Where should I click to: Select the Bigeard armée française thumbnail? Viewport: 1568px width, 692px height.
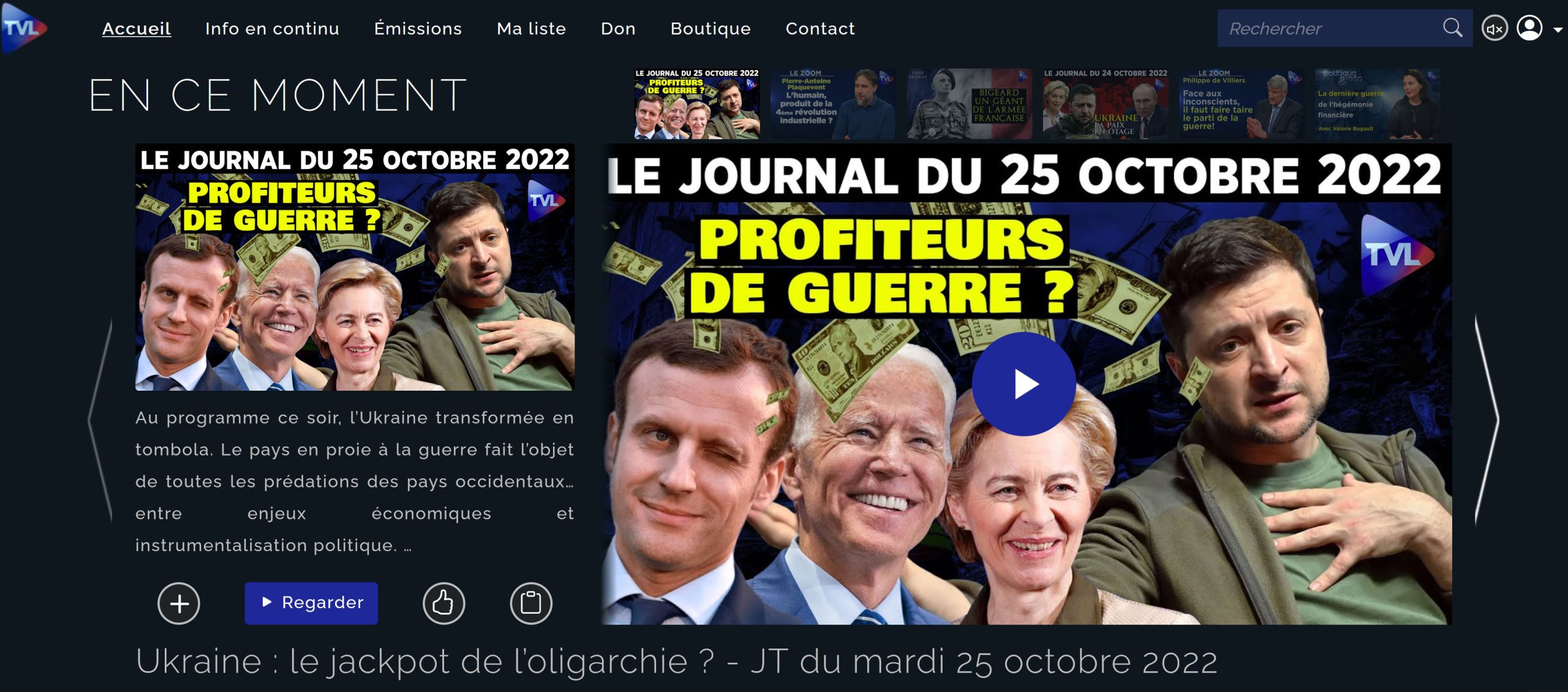pyautogui.click(x=969, y=103)
